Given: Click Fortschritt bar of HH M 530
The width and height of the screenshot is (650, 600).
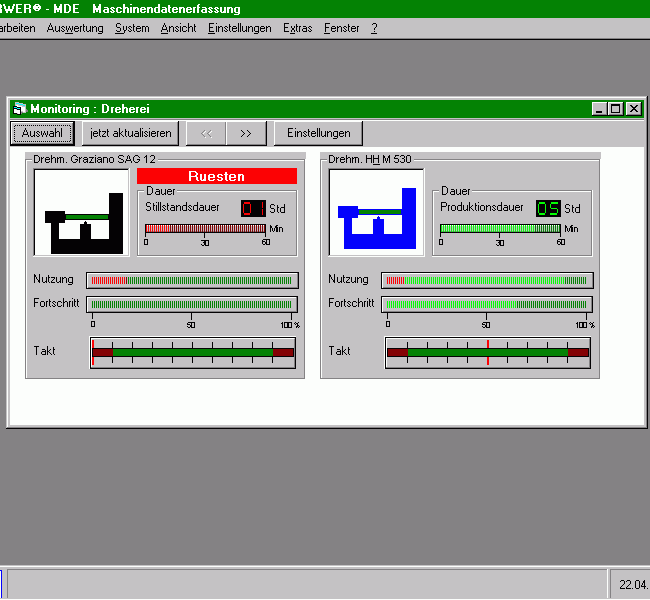Looking at the screenshot, I should point(487,304).
